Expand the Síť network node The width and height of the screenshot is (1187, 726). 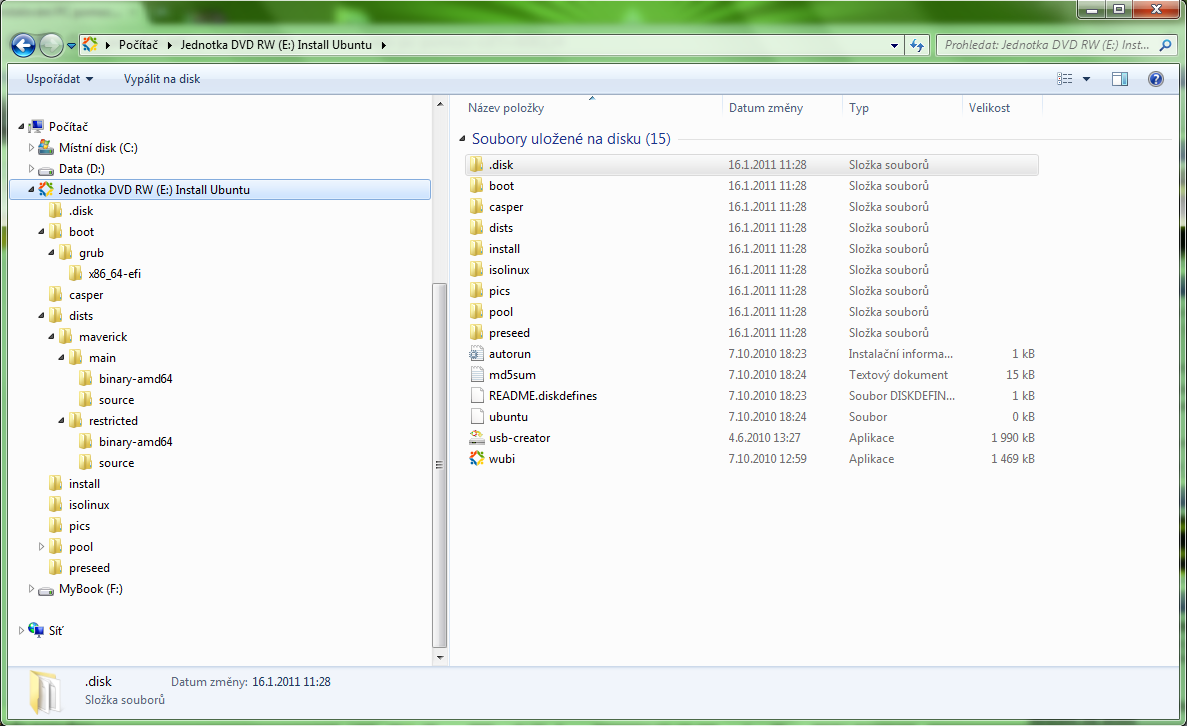pos(21,630)
